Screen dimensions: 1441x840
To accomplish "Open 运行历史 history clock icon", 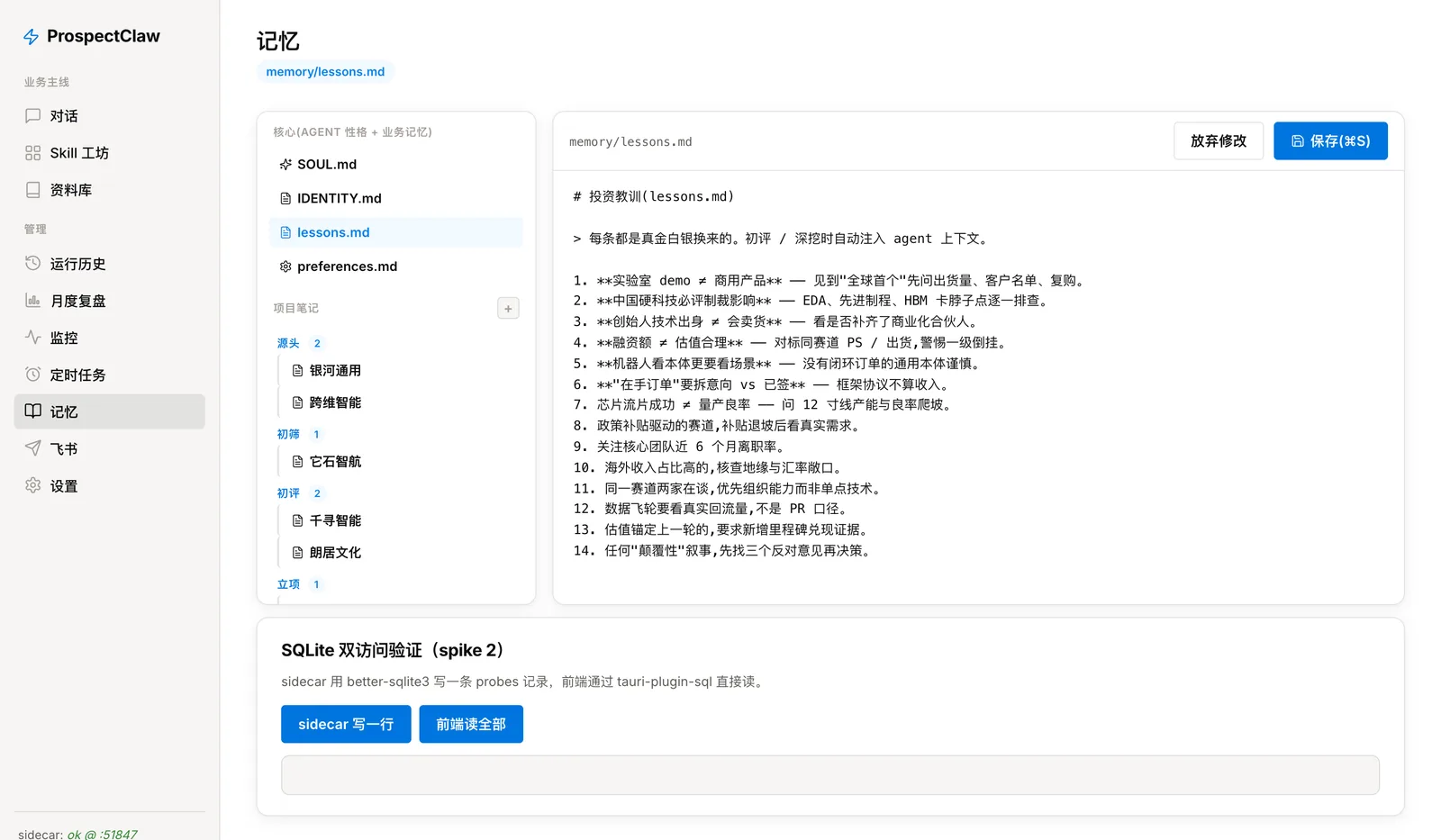I will pyautogui.click(x=33, y=264).
